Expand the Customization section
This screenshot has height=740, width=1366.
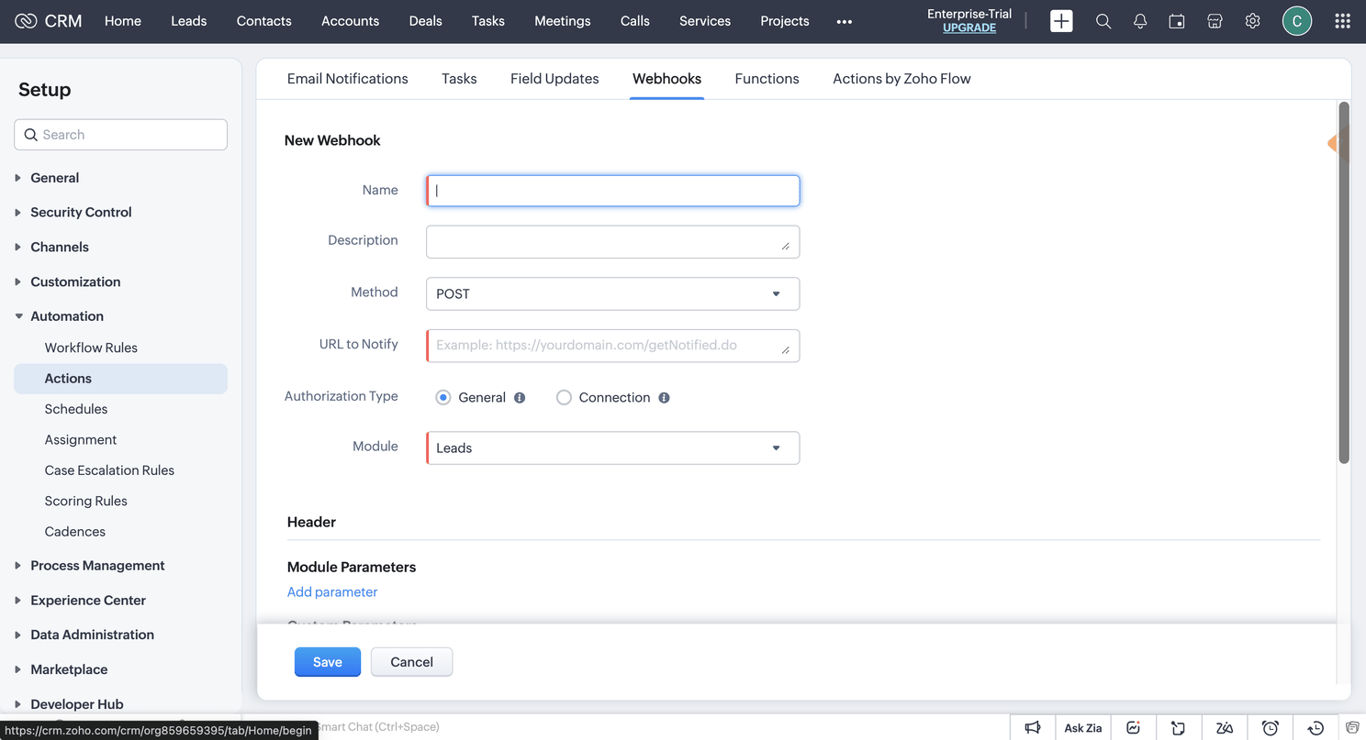[x=75, y=282]
